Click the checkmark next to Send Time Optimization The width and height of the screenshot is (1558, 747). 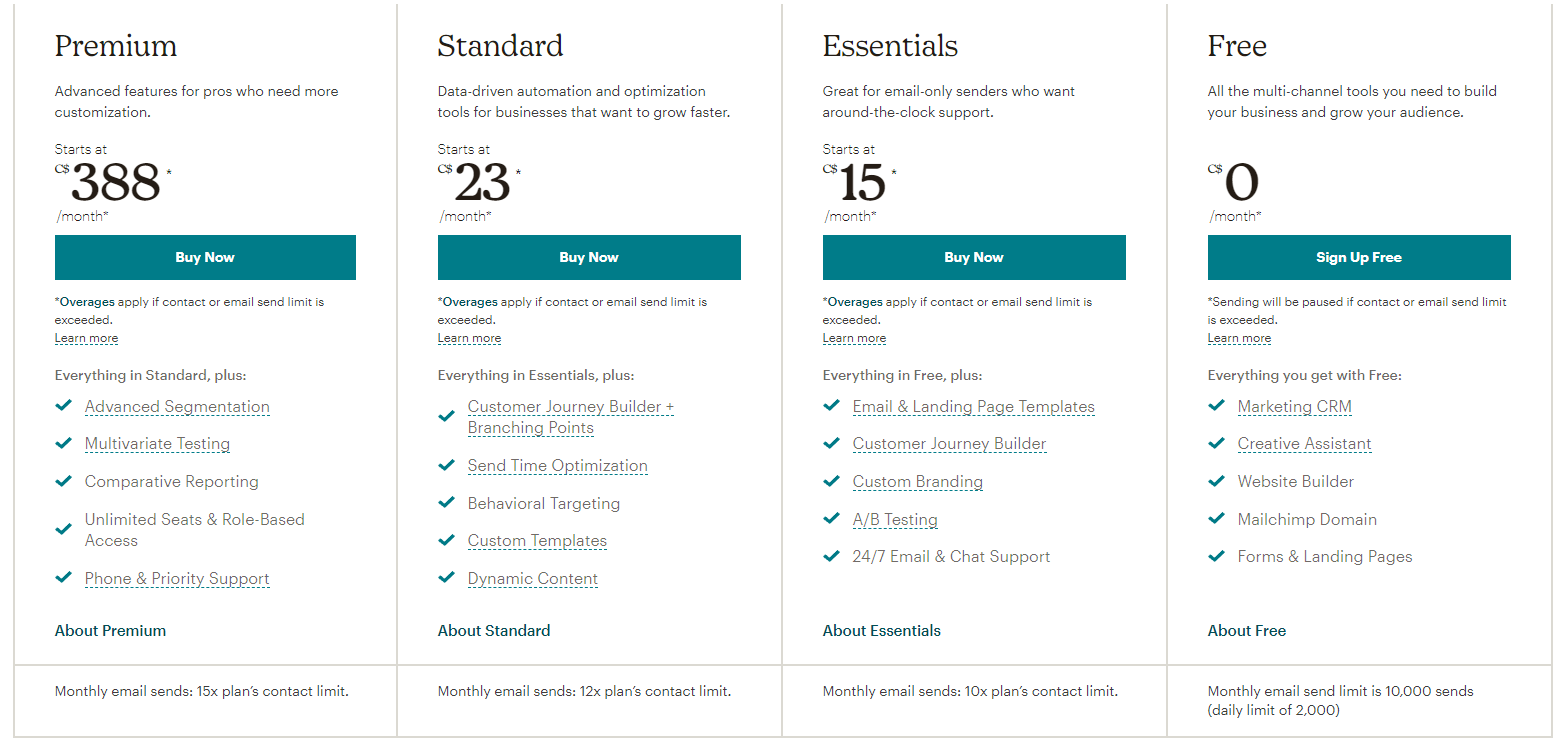pos(447,465)
